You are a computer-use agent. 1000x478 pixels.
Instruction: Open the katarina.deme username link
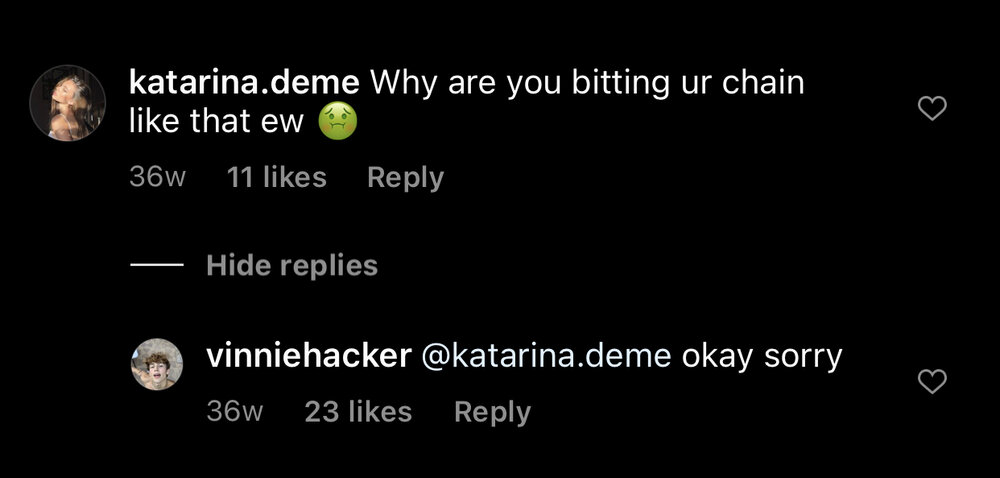tap(244, 83)
